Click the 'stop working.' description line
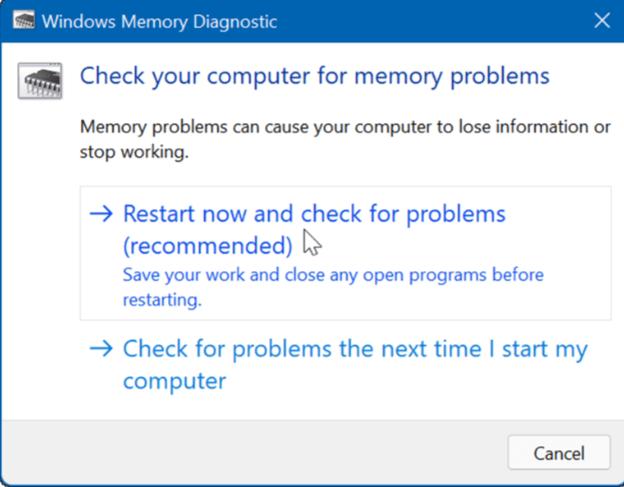 (134, 153)
